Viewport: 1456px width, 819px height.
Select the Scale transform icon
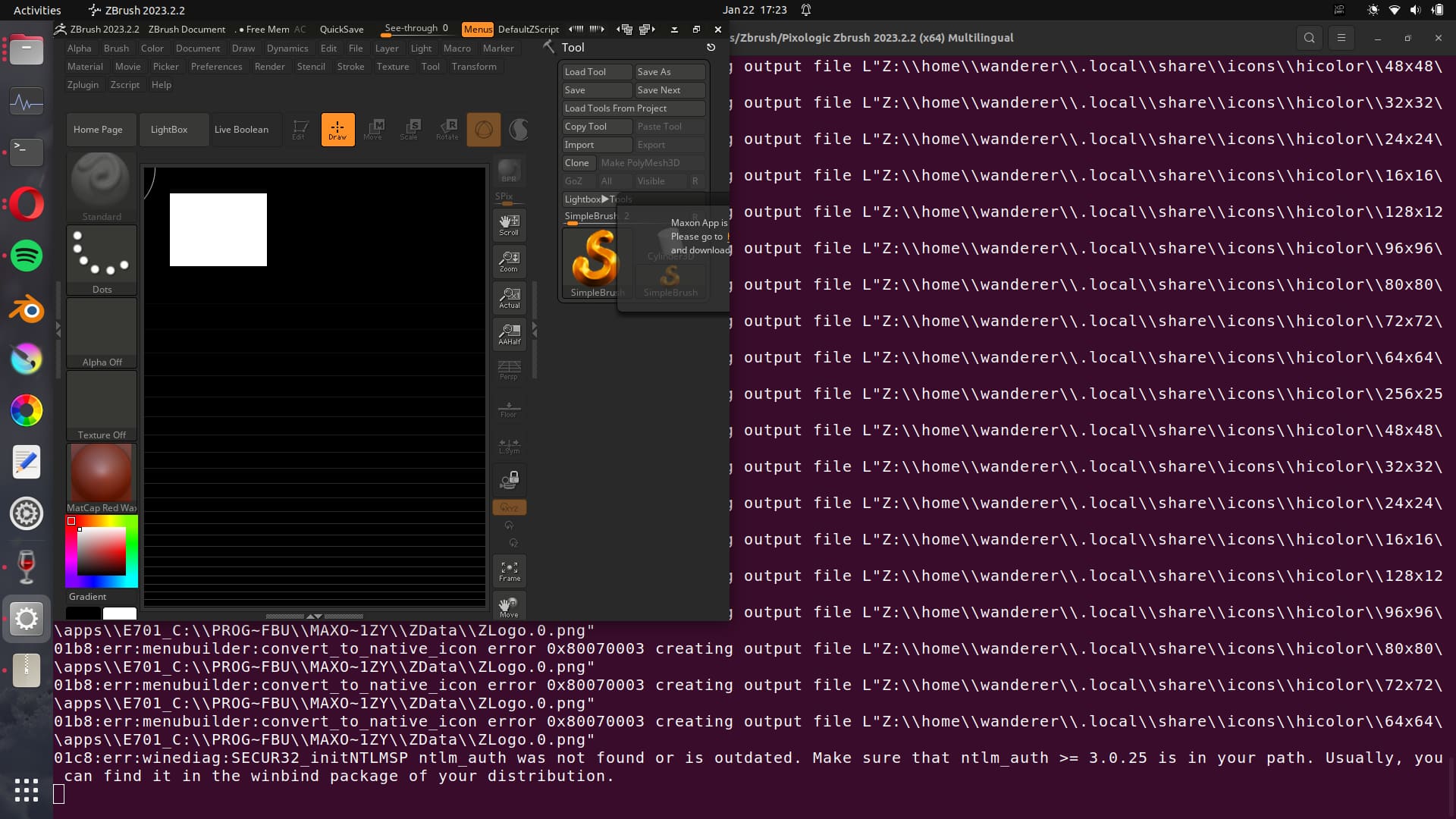[x=409, y=130]
